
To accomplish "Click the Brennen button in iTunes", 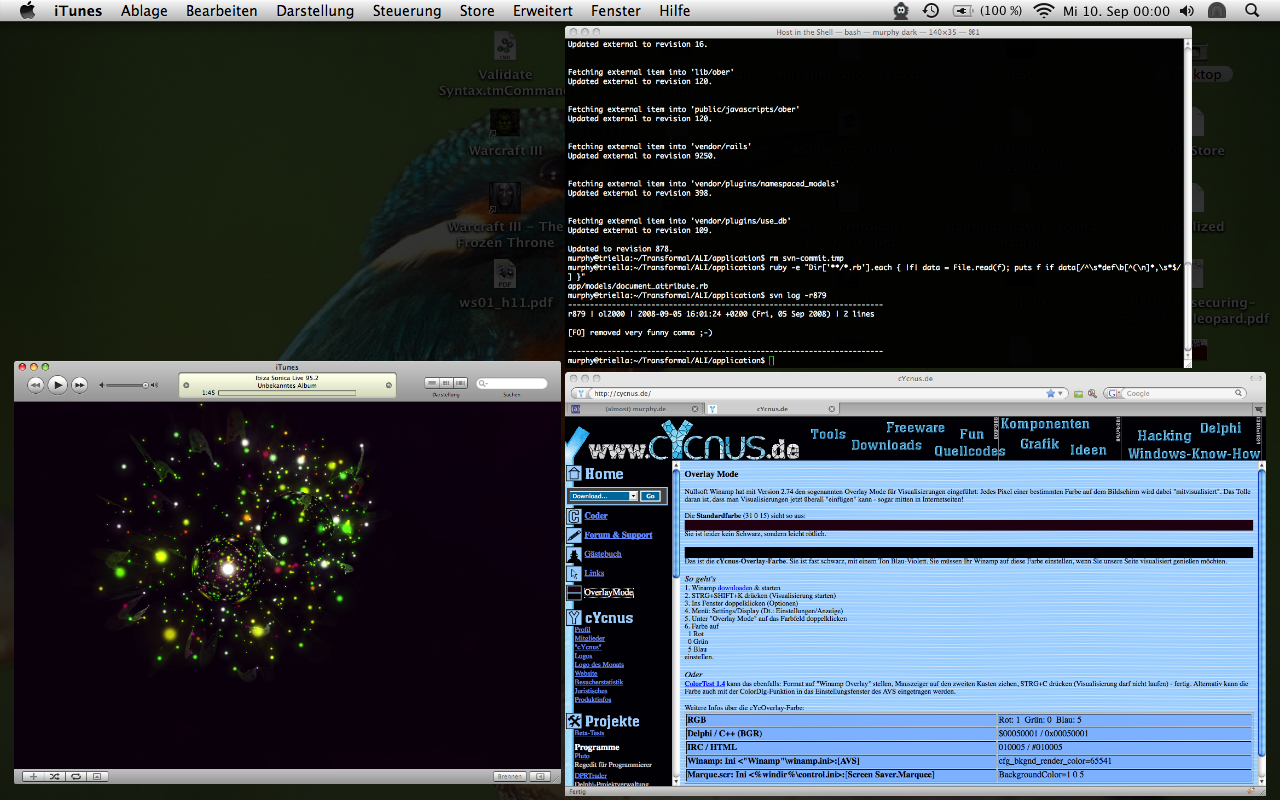I will 510,776.
